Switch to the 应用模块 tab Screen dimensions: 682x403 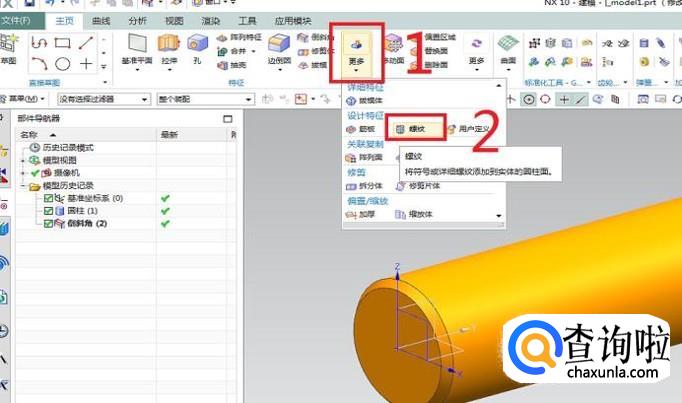click(293, 20)
